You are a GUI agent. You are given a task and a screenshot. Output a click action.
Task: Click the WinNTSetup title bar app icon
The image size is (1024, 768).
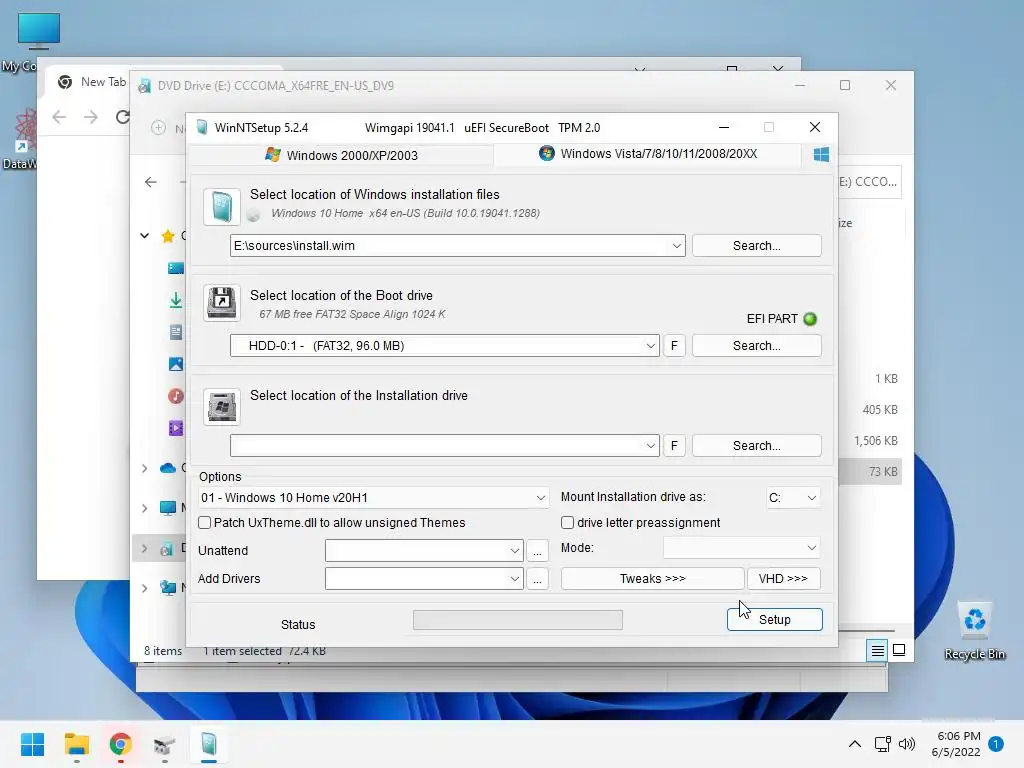pos(202,127)
